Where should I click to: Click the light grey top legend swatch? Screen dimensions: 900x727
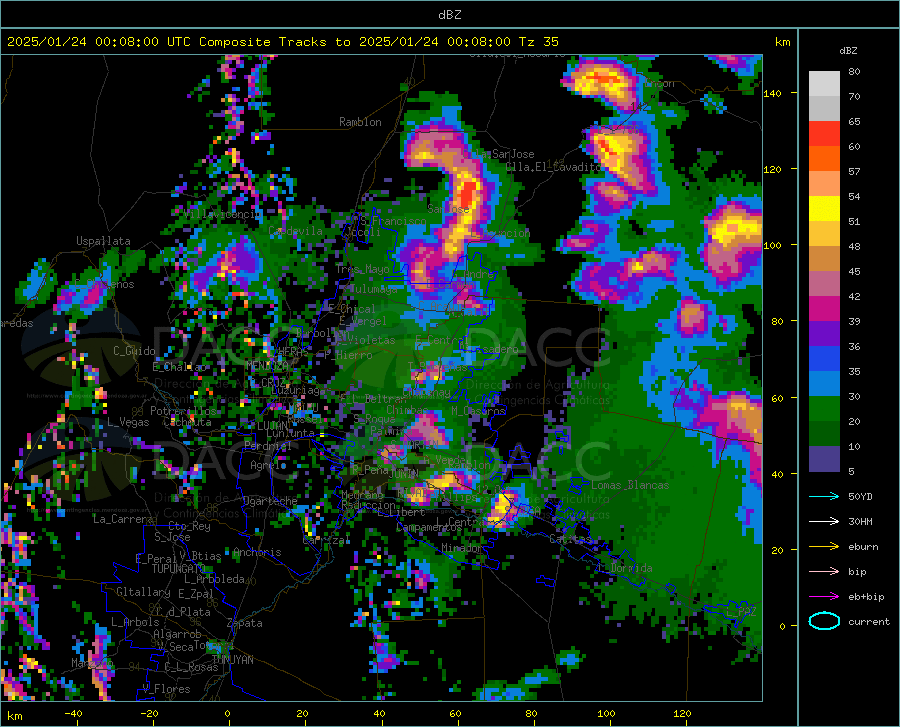(824, 84)
